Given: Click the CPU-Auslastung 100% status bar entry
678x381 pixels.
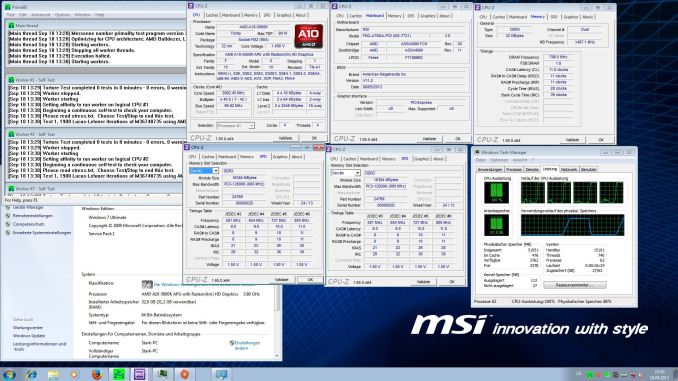Looking at the screenshot, I should (x=533, y=301).
